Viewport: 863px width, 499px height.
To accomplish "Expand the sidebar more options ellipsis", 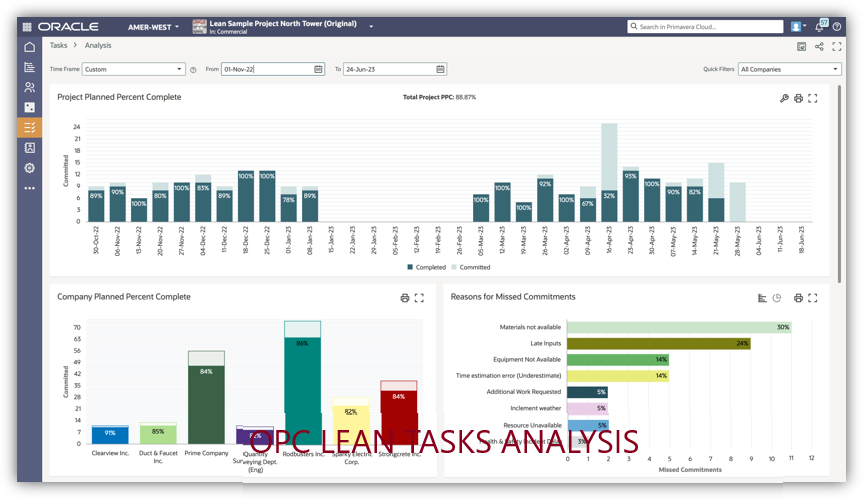I will click(29, 187).
